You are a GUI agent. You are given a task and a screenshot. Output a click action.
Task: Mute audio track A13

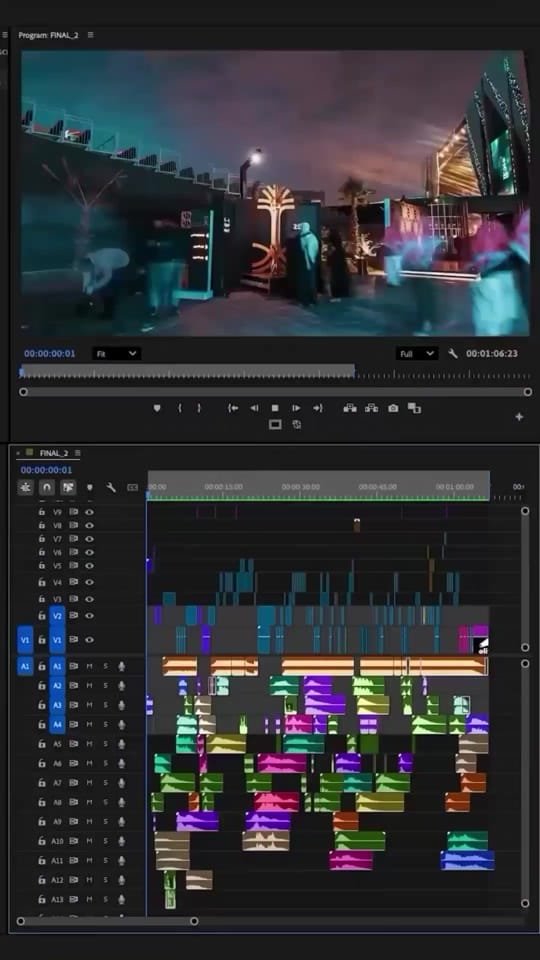pos(89,899)
